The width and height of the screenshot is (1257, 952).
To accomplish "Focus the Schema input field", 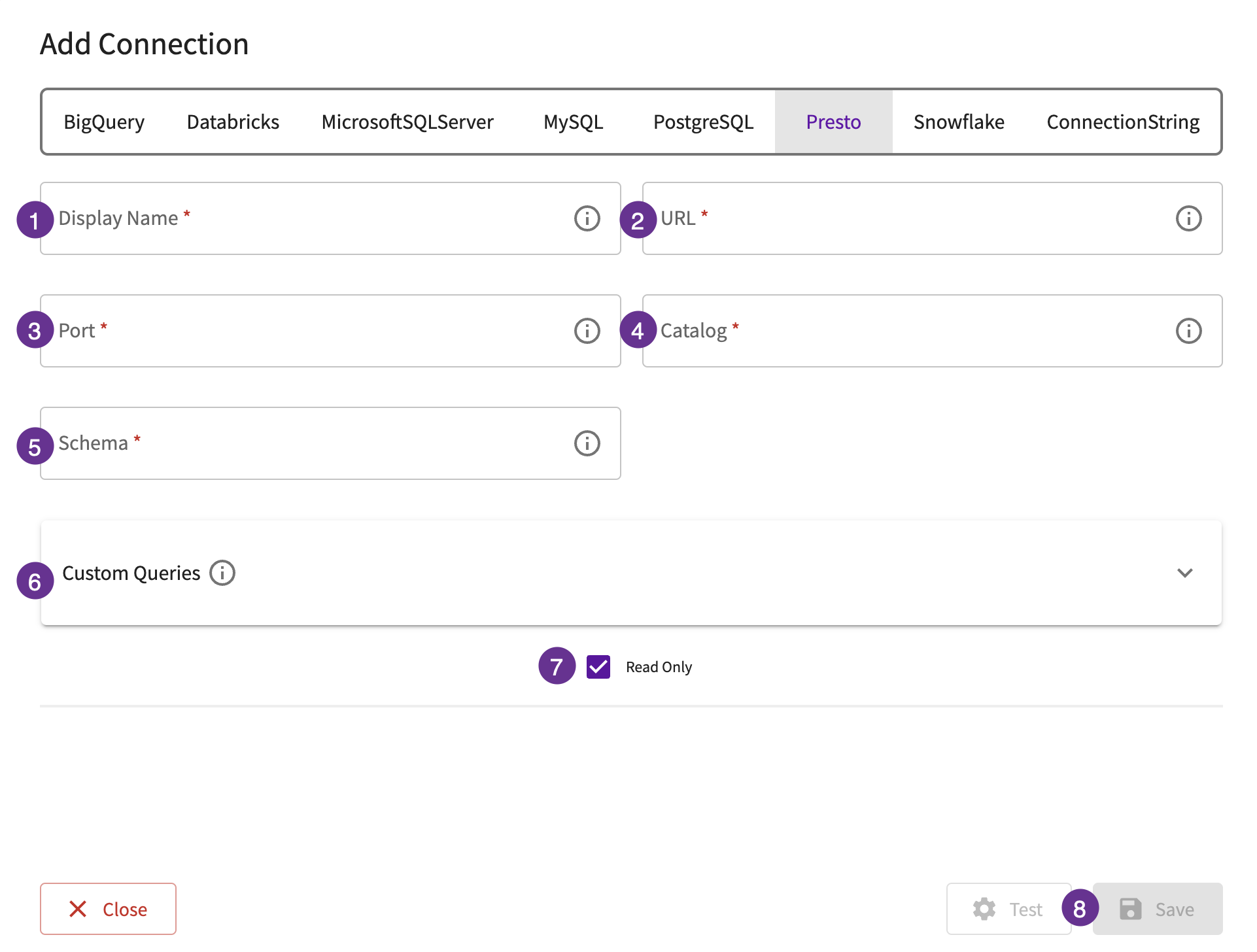I will click(x=330, y=443).
